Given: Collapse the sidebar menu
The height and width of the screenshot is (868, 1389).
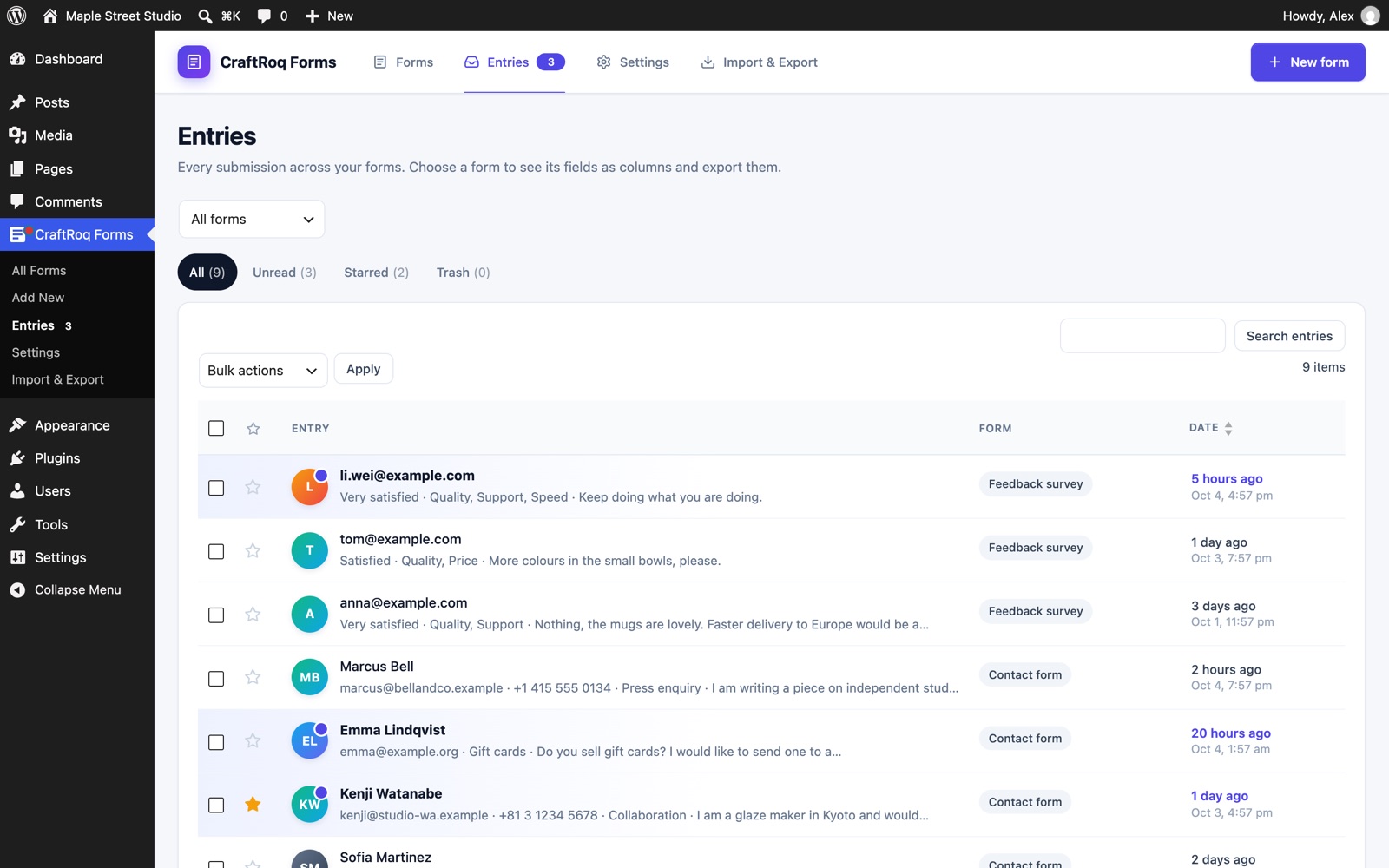Looking at the screenshot, I should coord(77,589).
